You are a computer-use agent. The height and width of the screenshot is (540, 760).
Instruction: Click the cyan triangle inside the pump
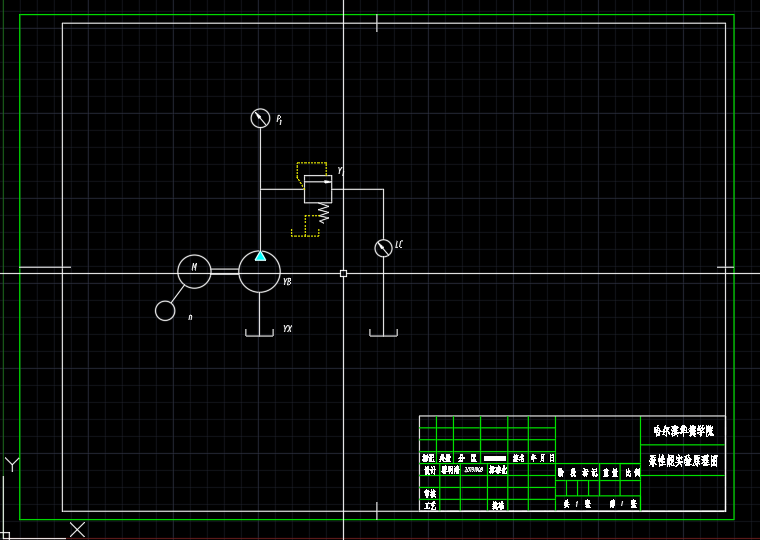tap(260, 256)
